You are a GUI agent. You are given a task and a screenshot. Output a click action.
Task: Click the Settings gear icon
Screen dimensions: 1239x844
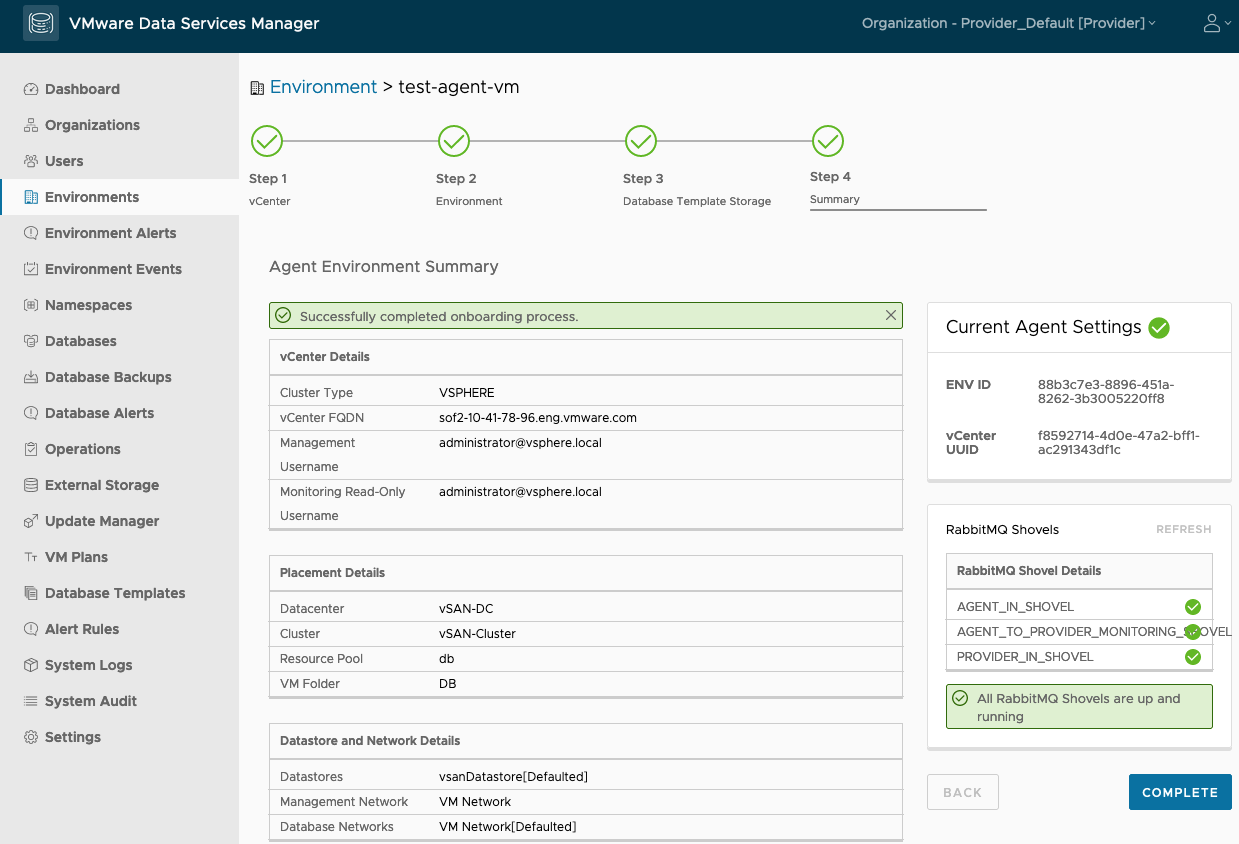click(x=31, y=737)
